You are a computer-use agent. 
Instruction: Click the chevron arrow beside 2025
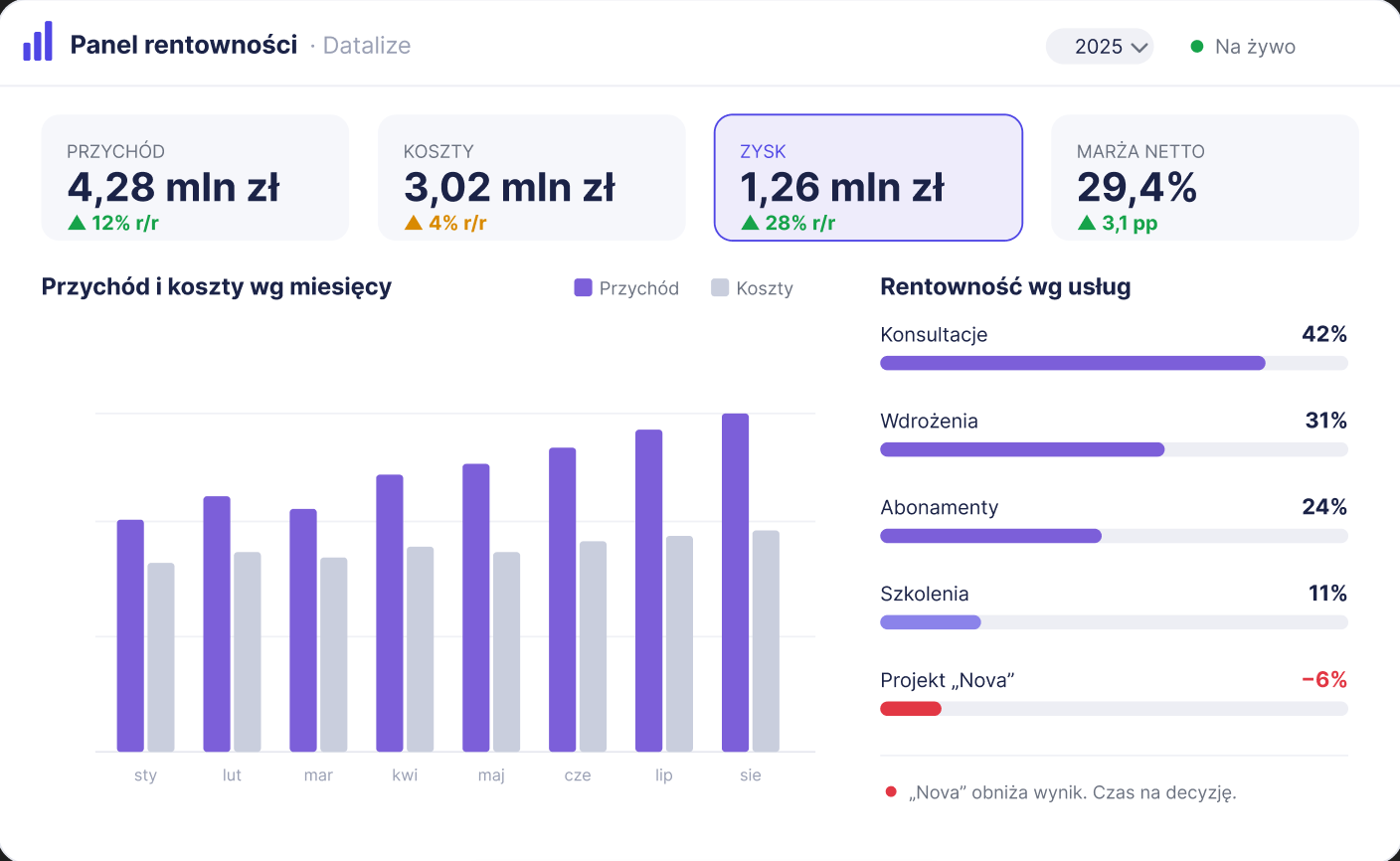tap(1139, 47)
